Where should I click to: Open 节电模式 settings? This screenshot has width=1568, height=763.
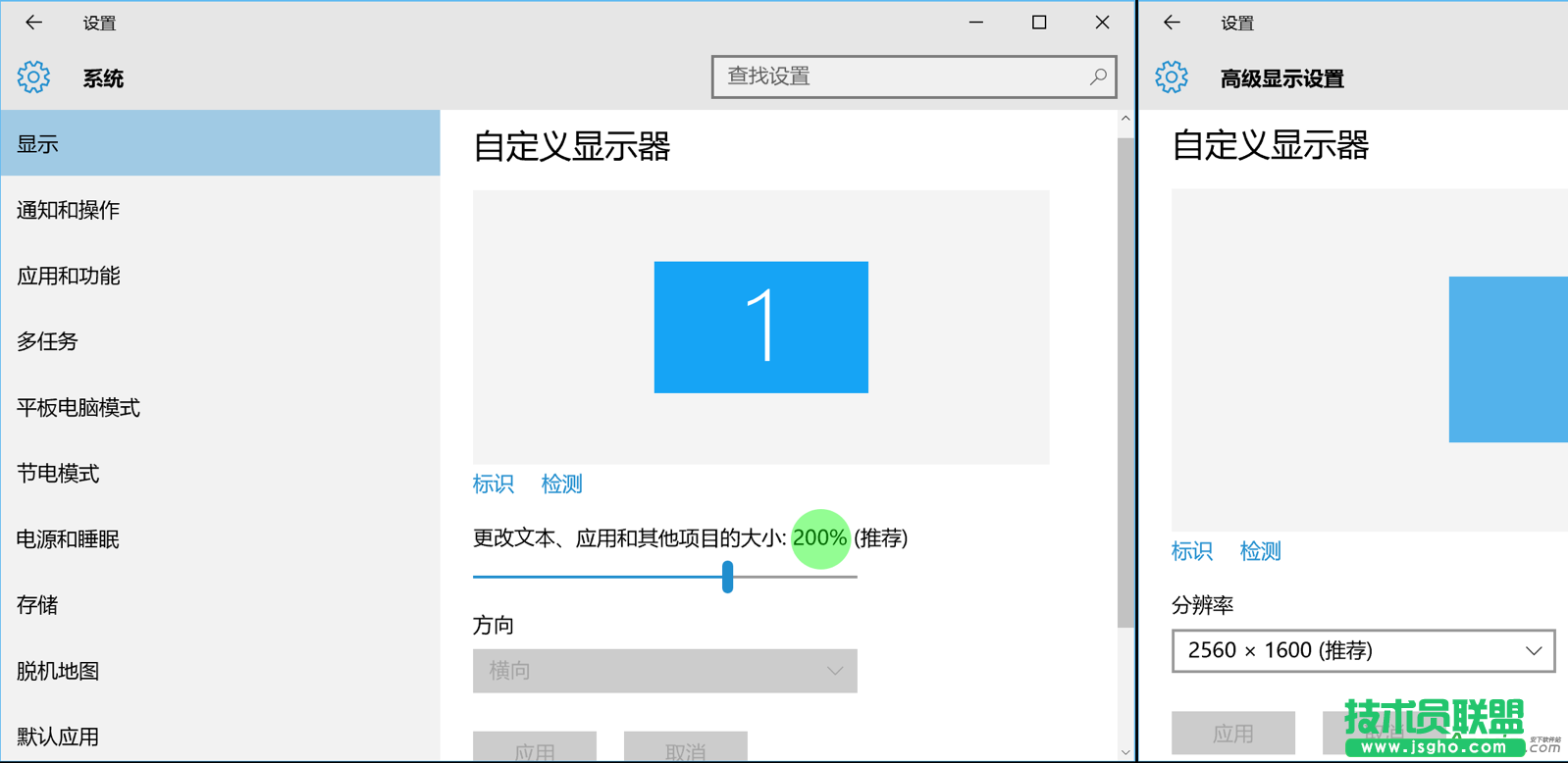pos(221,474)
